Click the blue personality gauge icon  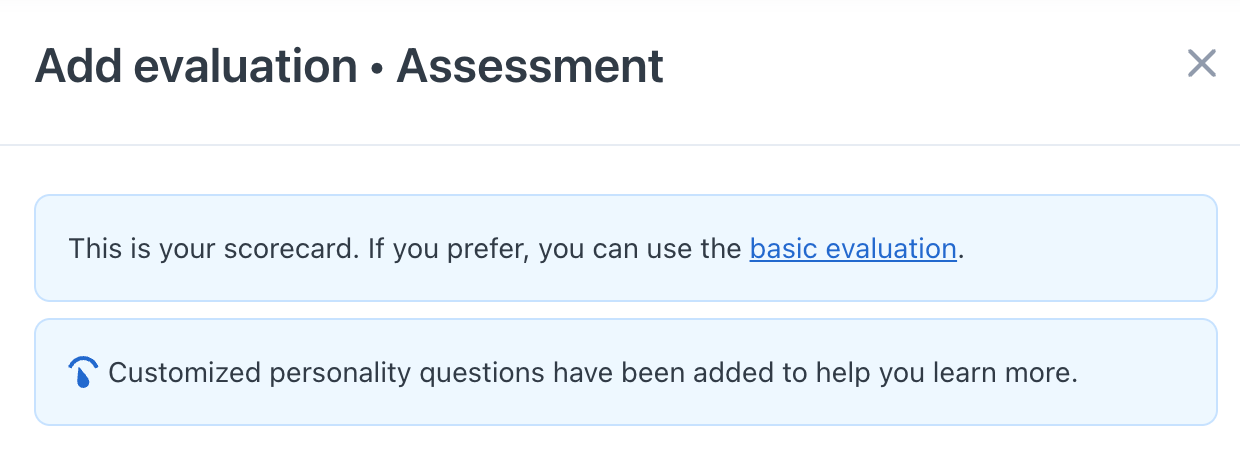point(83,373)
